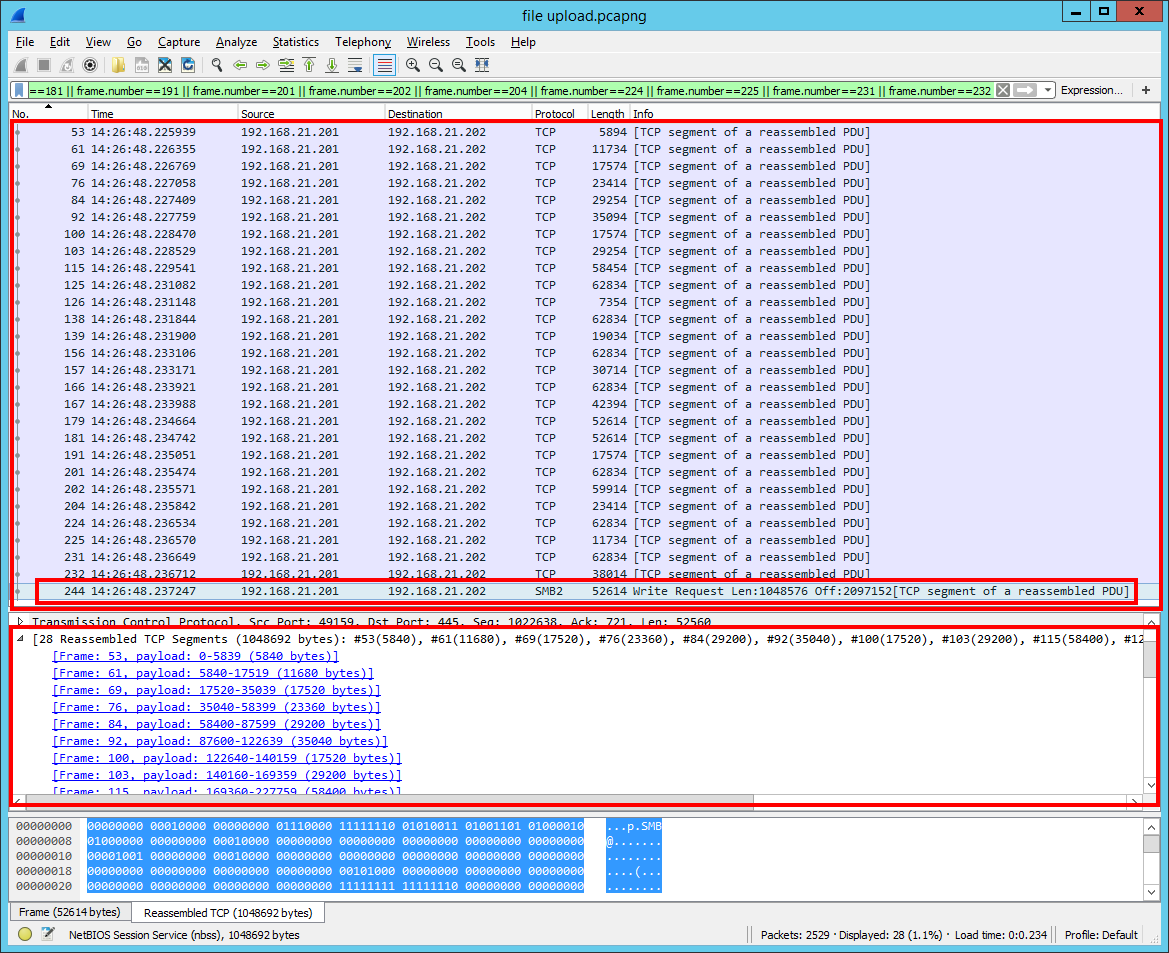Open Frame: 103 payload link
This screenshot has width=1169, height=953.
pyautogui.click(x=227, y=776)
